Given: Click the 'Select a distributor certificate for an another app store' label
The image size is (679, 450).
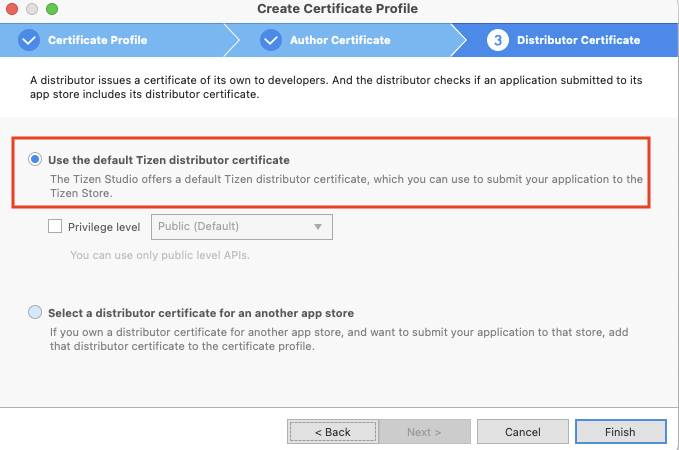Looking at the screenshot, I should click(201, 313).
